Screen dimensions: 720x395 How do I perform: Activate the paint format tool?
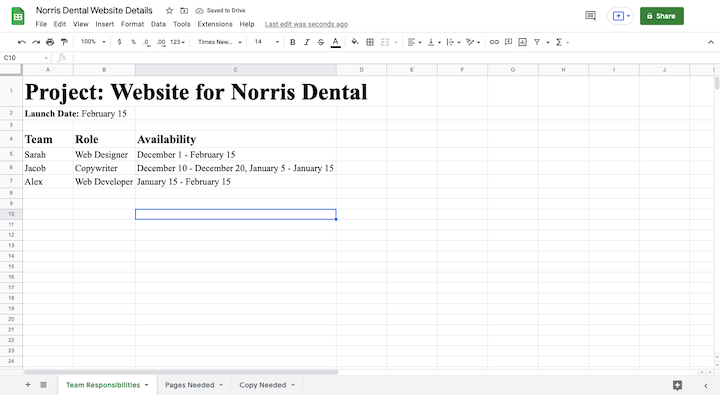(64, 42)
